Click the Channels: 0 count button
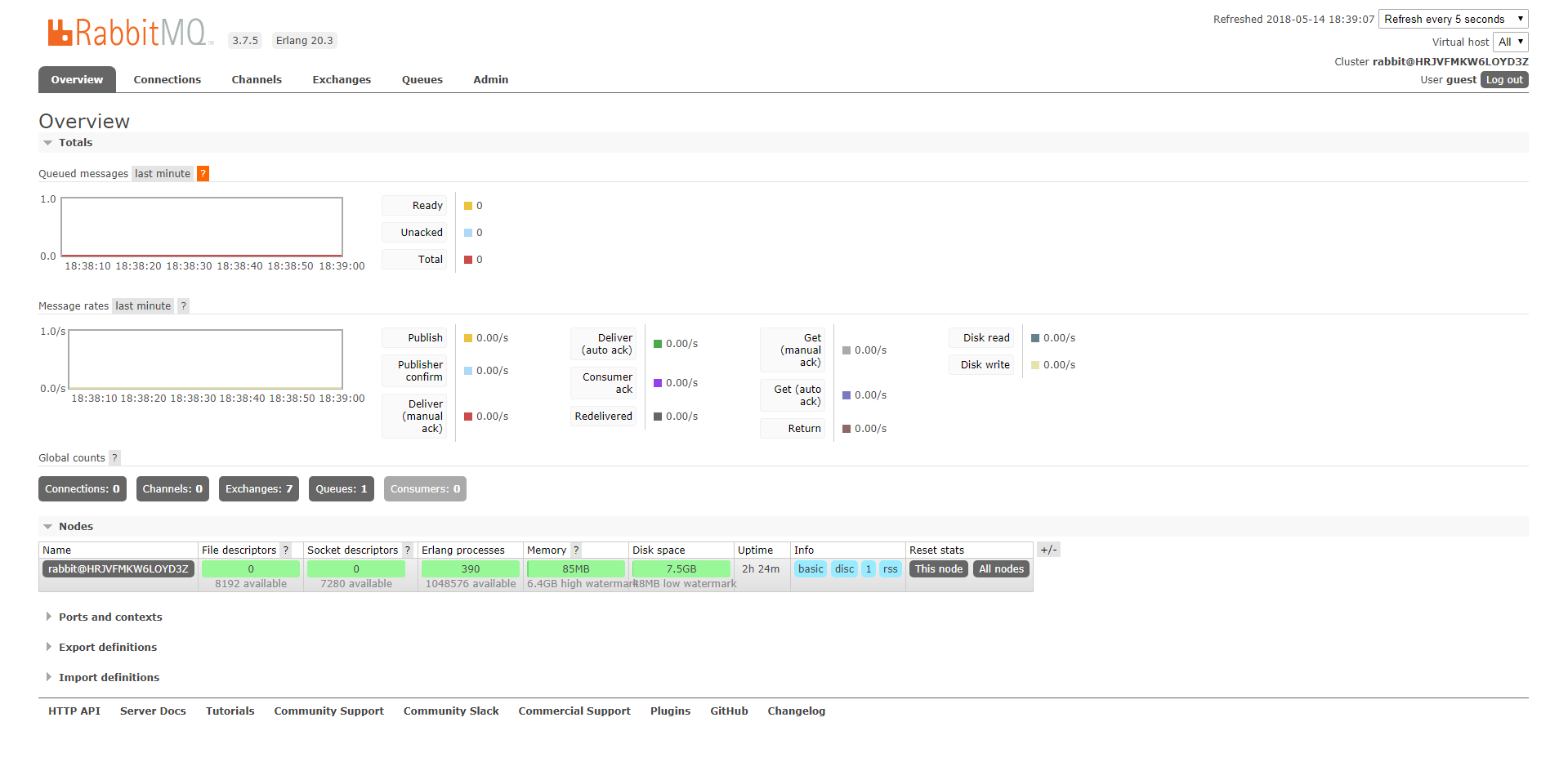This screenshot has height=771, width=1568. (172, 488)
